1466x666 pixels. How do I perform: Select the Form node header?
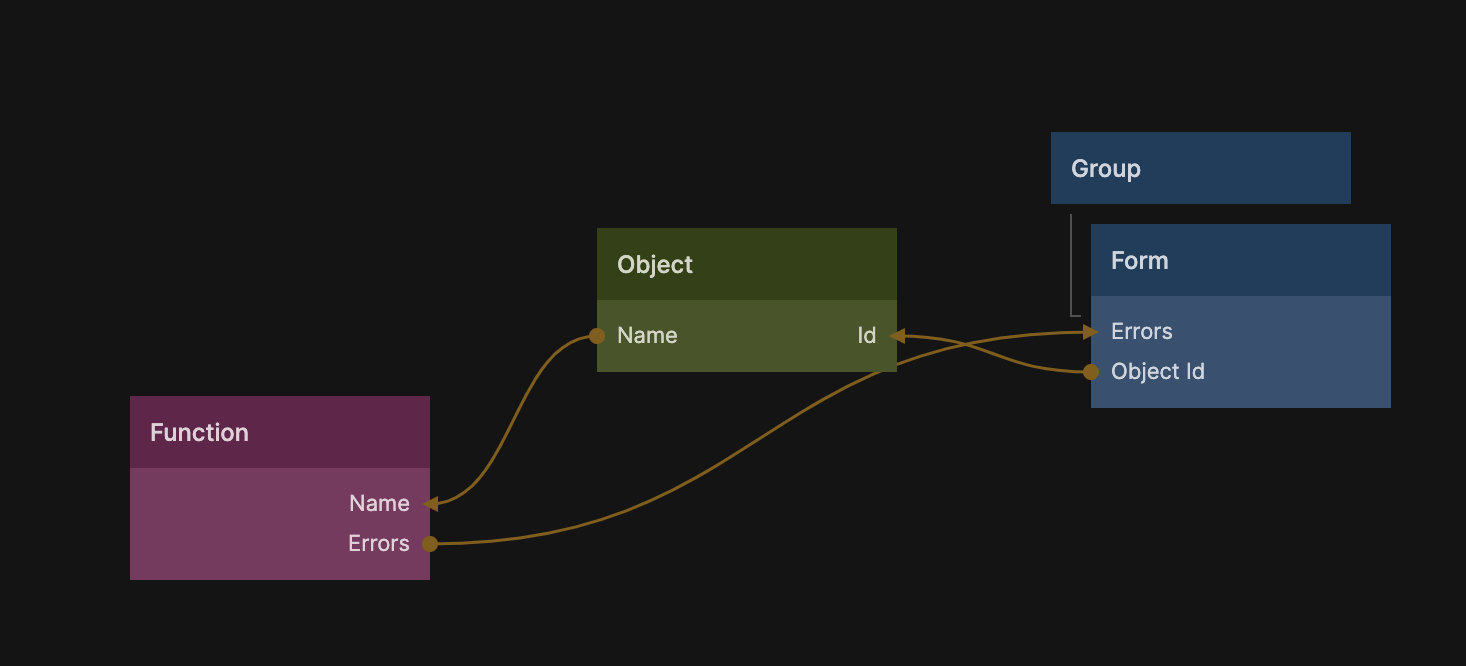pos(1240,260)
